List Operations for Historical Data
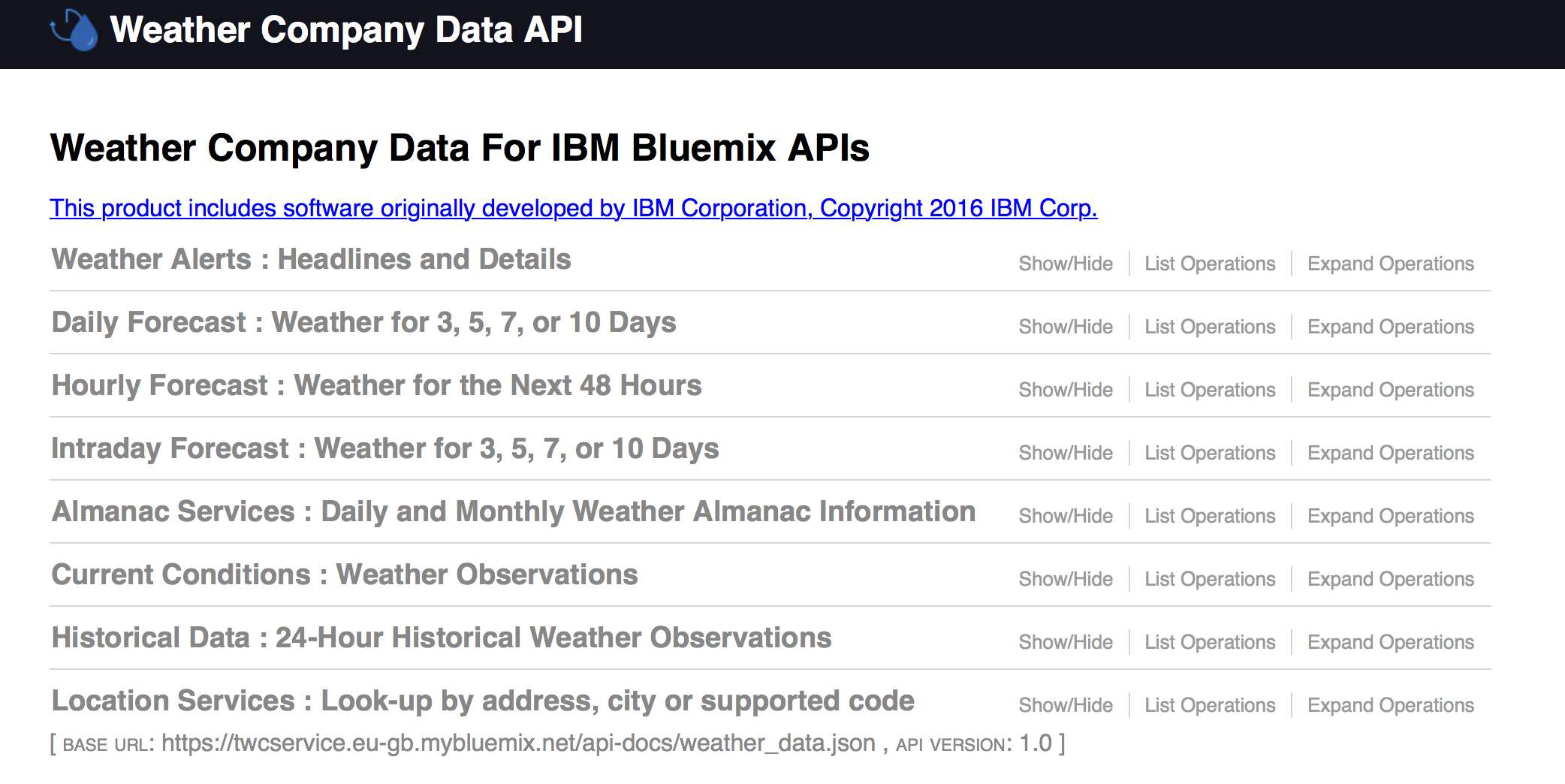The image size is (1565, 784). 1210,642
